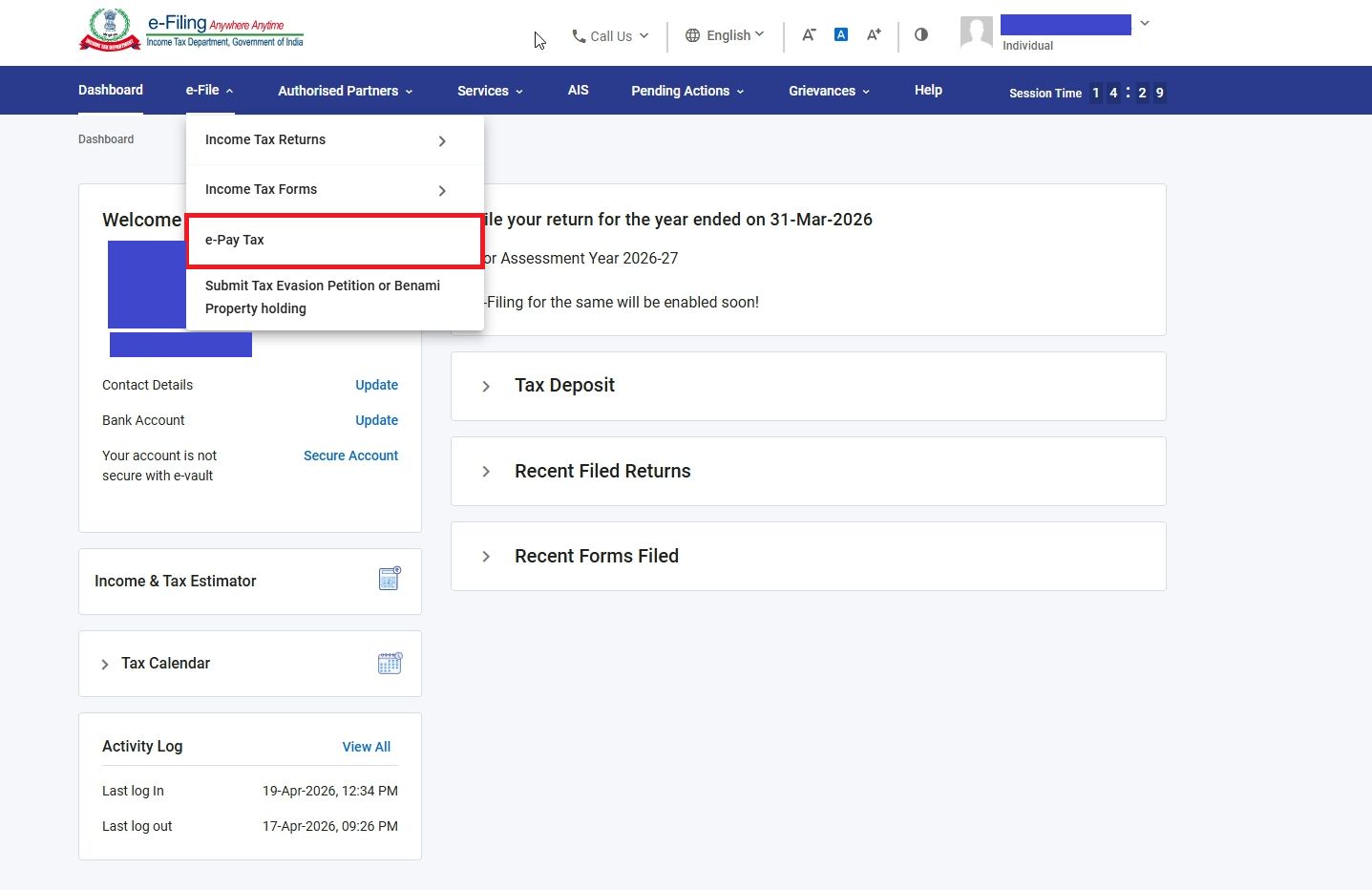Click View All in Activity Log
The height and width of the screenshot is (890, 1372).
pyautogui.click(x=366, y=747)
